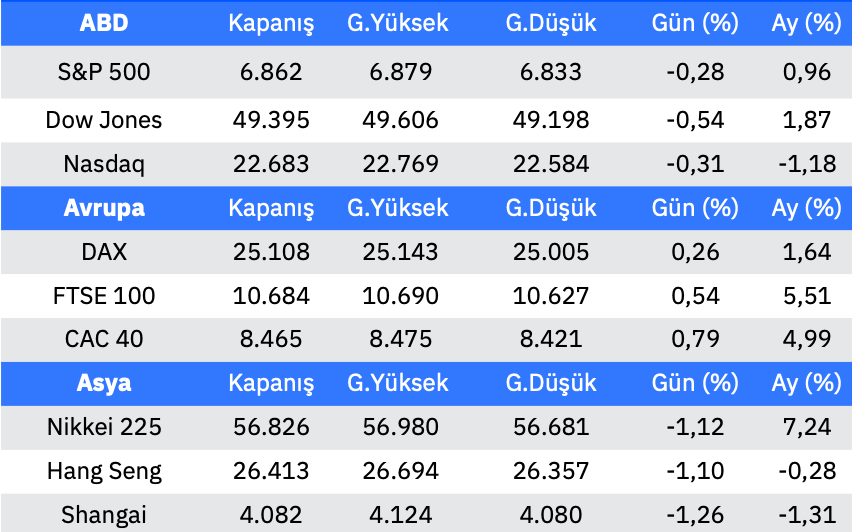Click the Kapanış column header in ABD row
This screenshot has width=852, height=532.
click(271, 23)
